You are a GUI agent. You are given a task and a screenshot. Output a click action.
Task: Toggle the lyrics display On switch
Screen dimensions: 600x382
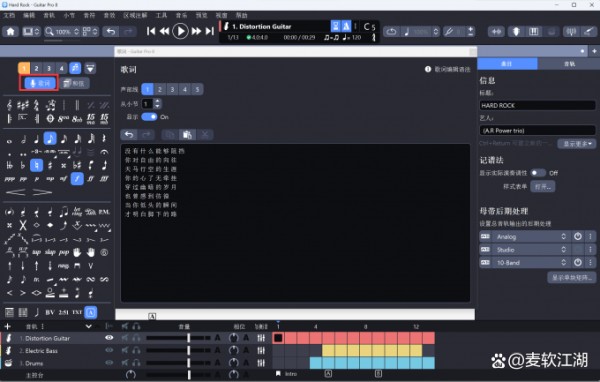click(x=149, y=117)
